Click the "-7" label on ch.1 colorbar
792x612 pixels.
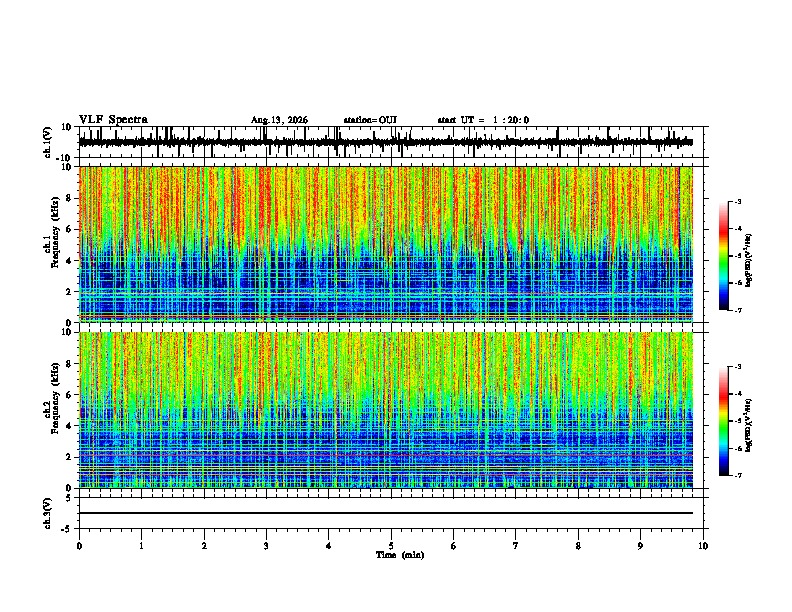pos(737,310)
